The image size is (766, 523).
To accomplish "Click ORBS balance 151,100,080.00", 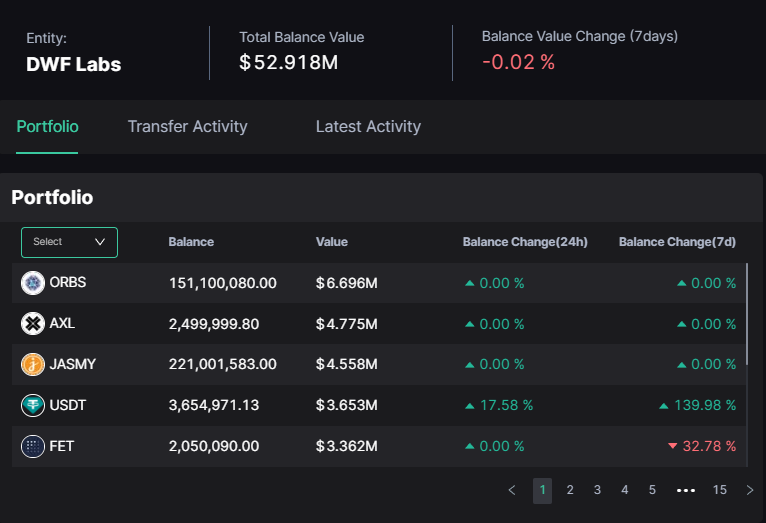I will [x=223, y=283].
